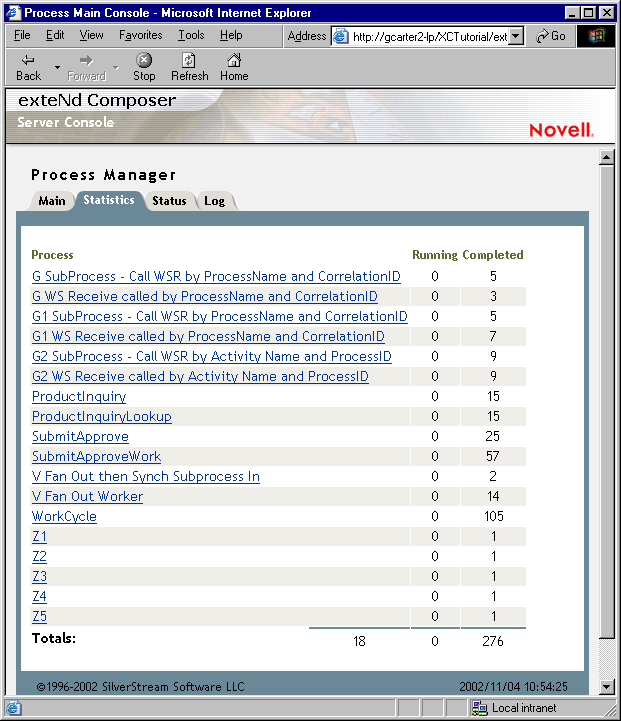Open the V Fan Out Worker link
621x721 pixels.
pyautogui.click(x=87, y=497)
